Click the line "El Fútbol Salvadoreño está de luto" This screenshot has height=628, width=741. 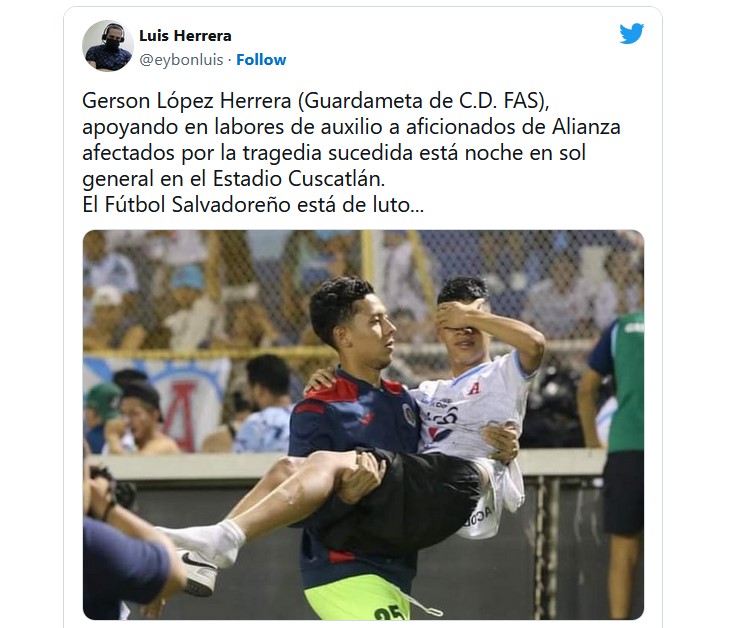click(x=253, y=205)
